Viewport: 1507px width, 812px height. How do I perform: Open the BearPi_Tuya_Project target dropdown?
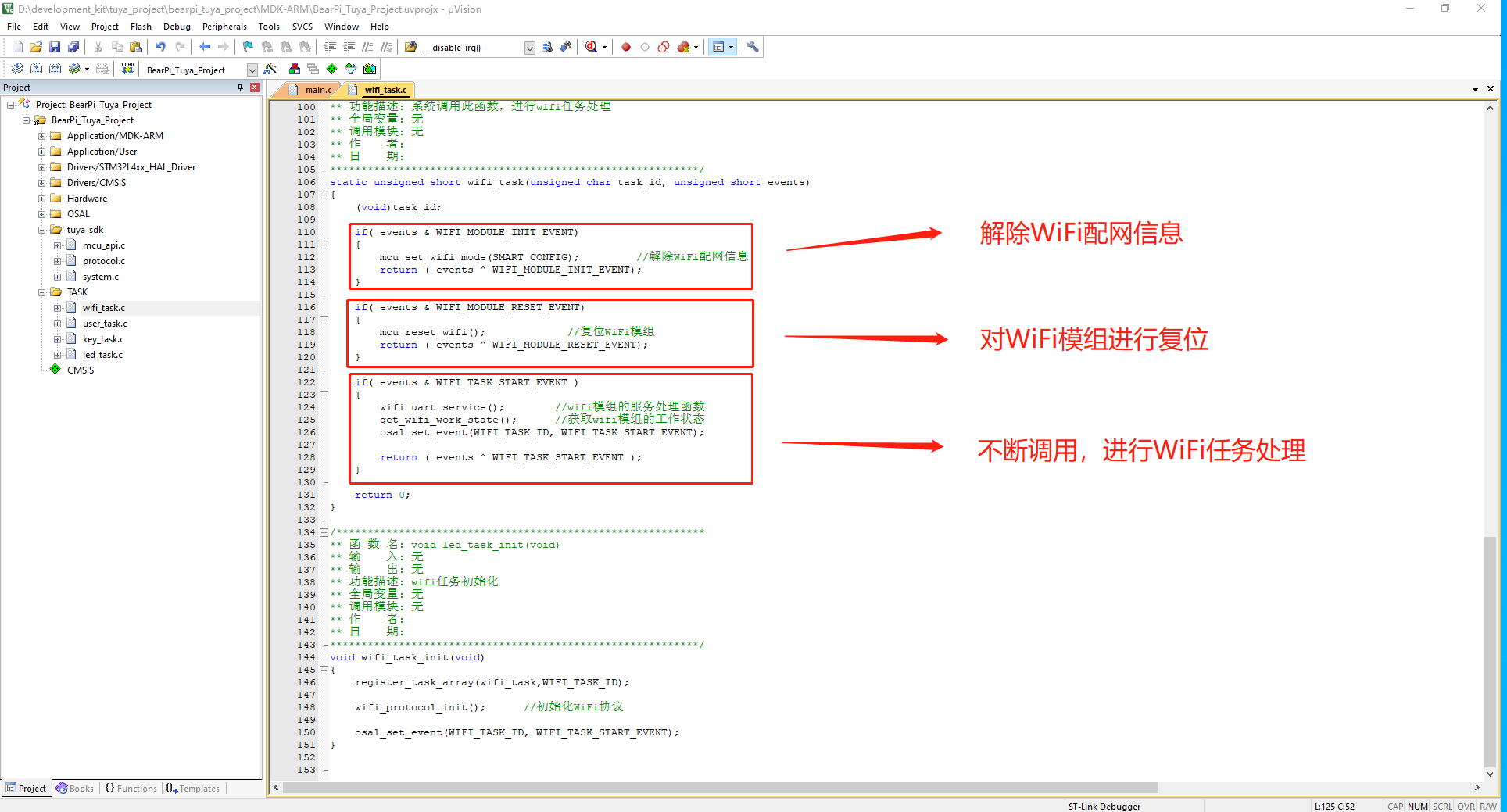coord(252,70)
